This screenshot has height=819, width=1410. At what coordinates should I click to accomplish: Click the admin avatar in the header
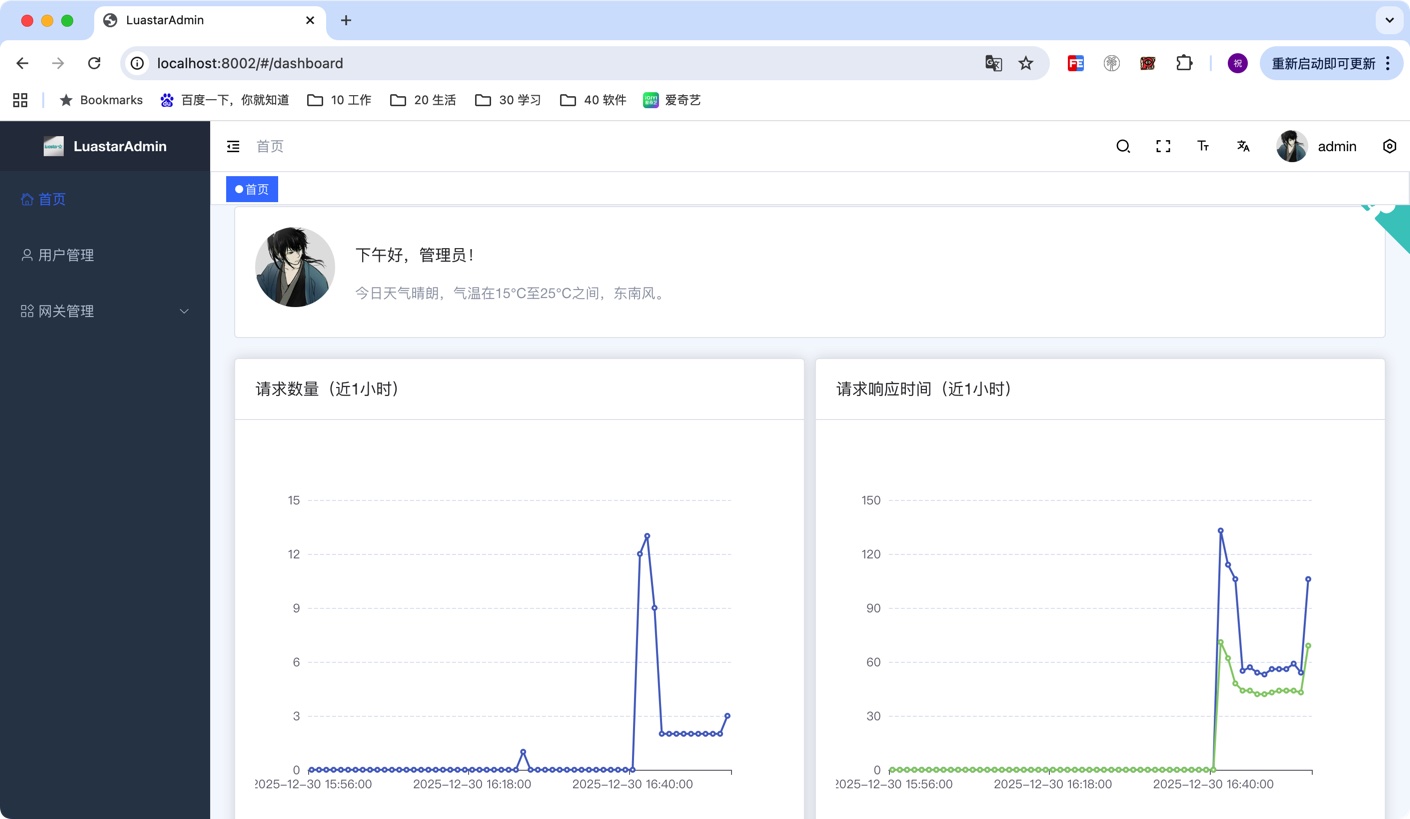tap(1292, 146)
